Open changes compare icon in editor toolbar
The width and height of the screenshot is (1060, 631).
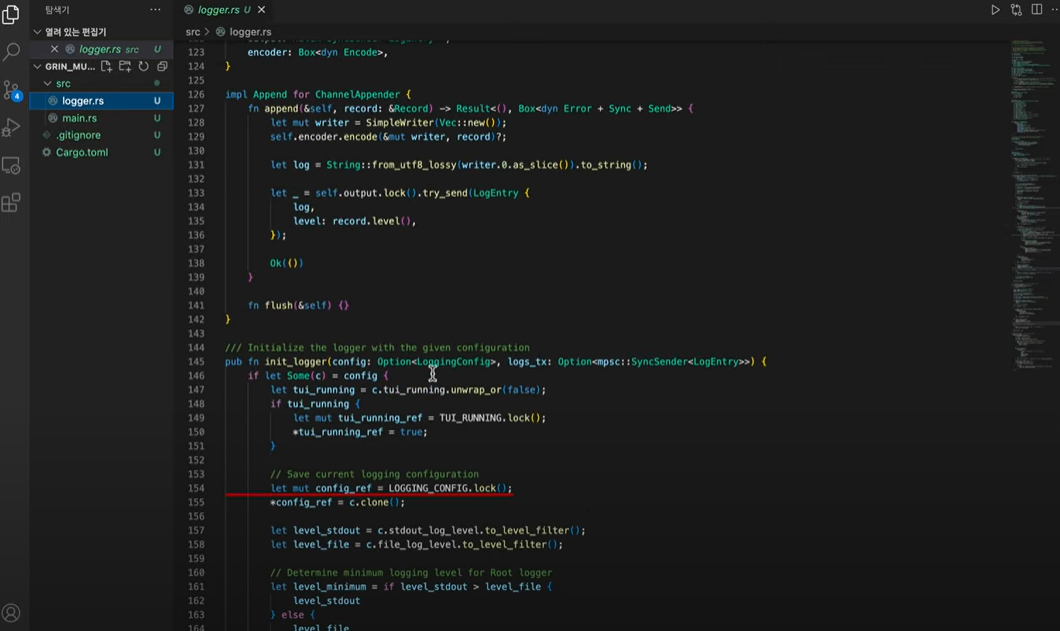[x=1016, y=9]
